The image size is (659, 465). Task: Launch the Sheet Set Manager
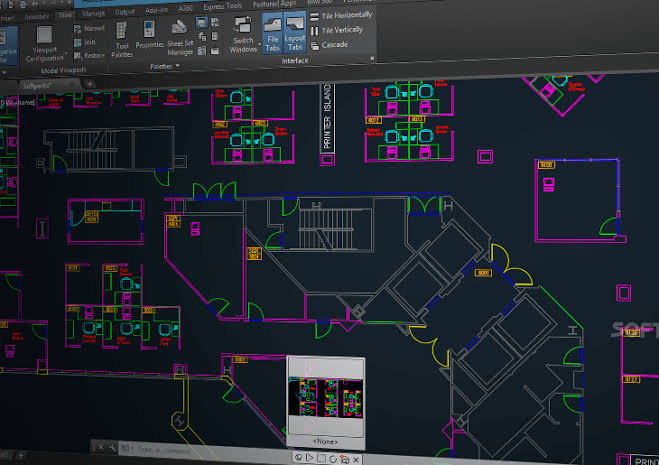180,37
